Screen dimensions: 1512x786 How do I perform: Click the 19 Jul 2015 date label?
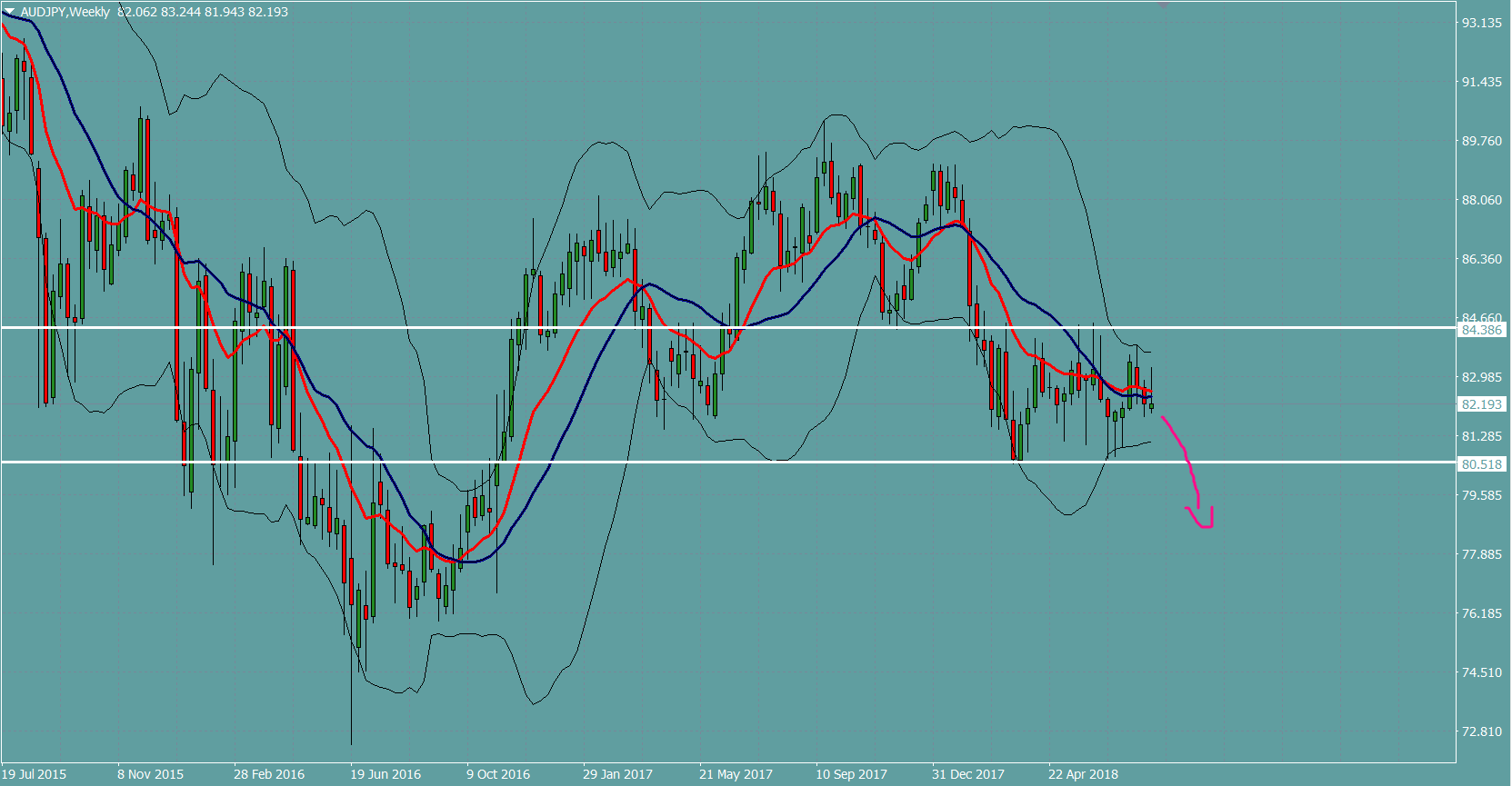pos(35,774)
